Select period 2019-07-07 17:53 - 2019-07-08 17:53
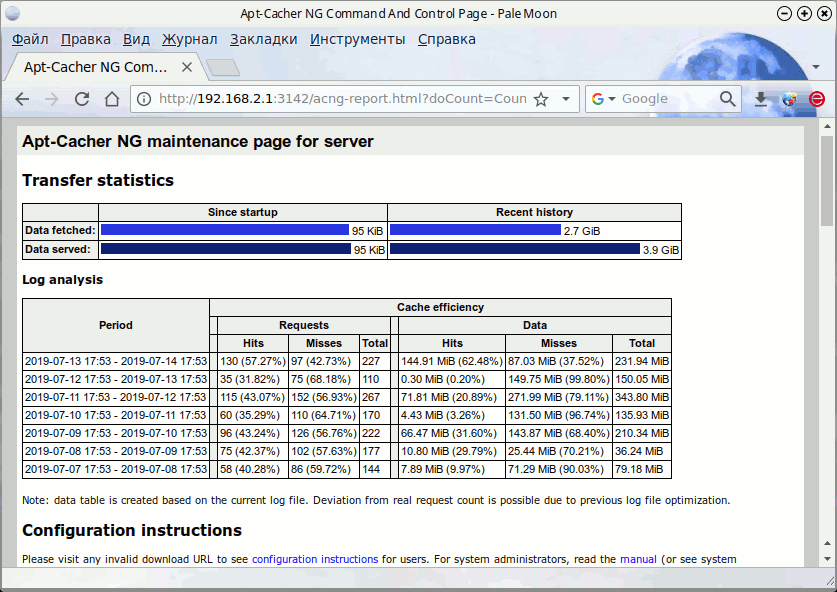The image size is (837, 592). click(116, 469)
